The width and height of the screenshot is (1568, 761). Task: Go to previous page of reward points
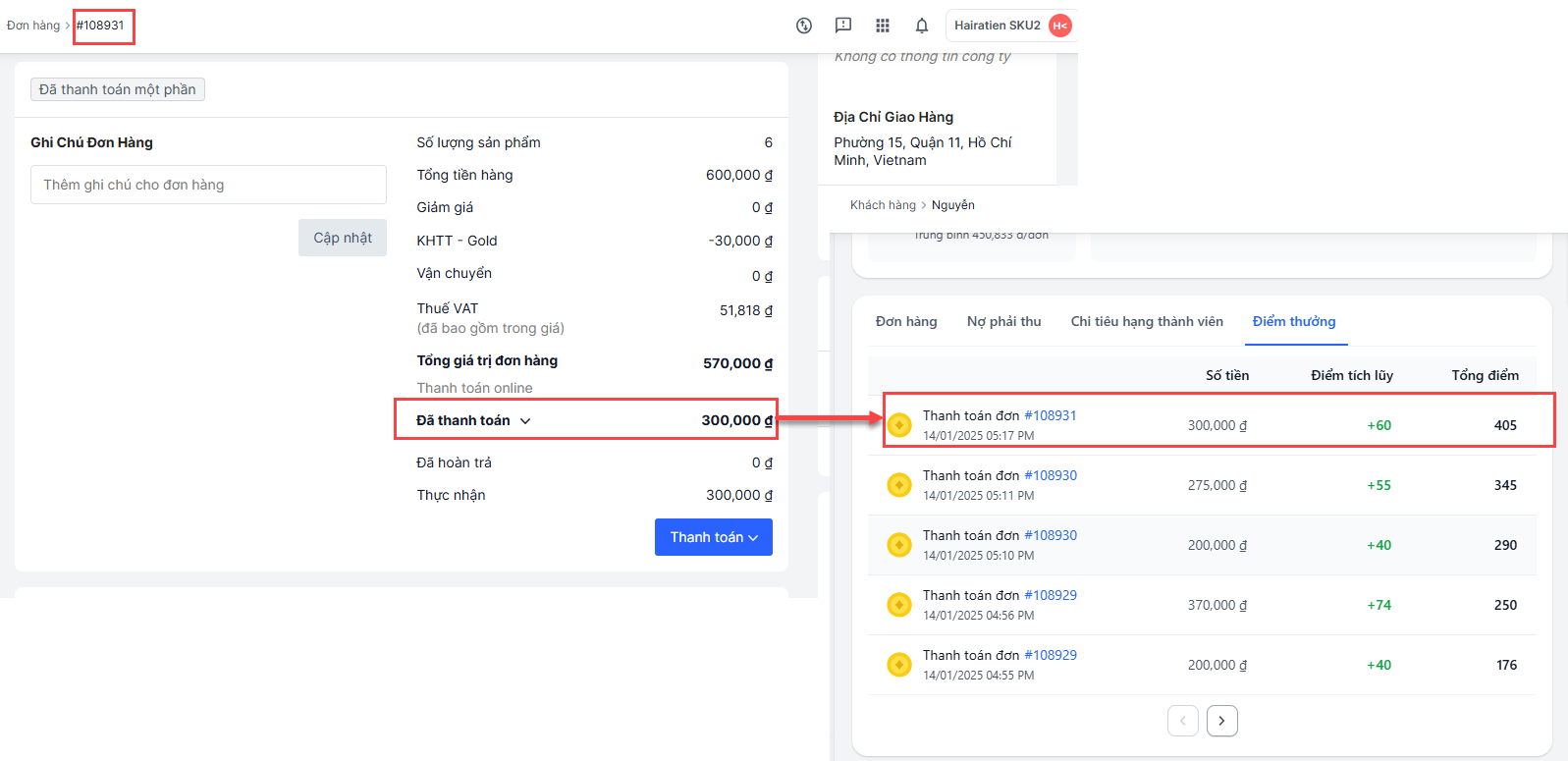tap(1183, 721)
